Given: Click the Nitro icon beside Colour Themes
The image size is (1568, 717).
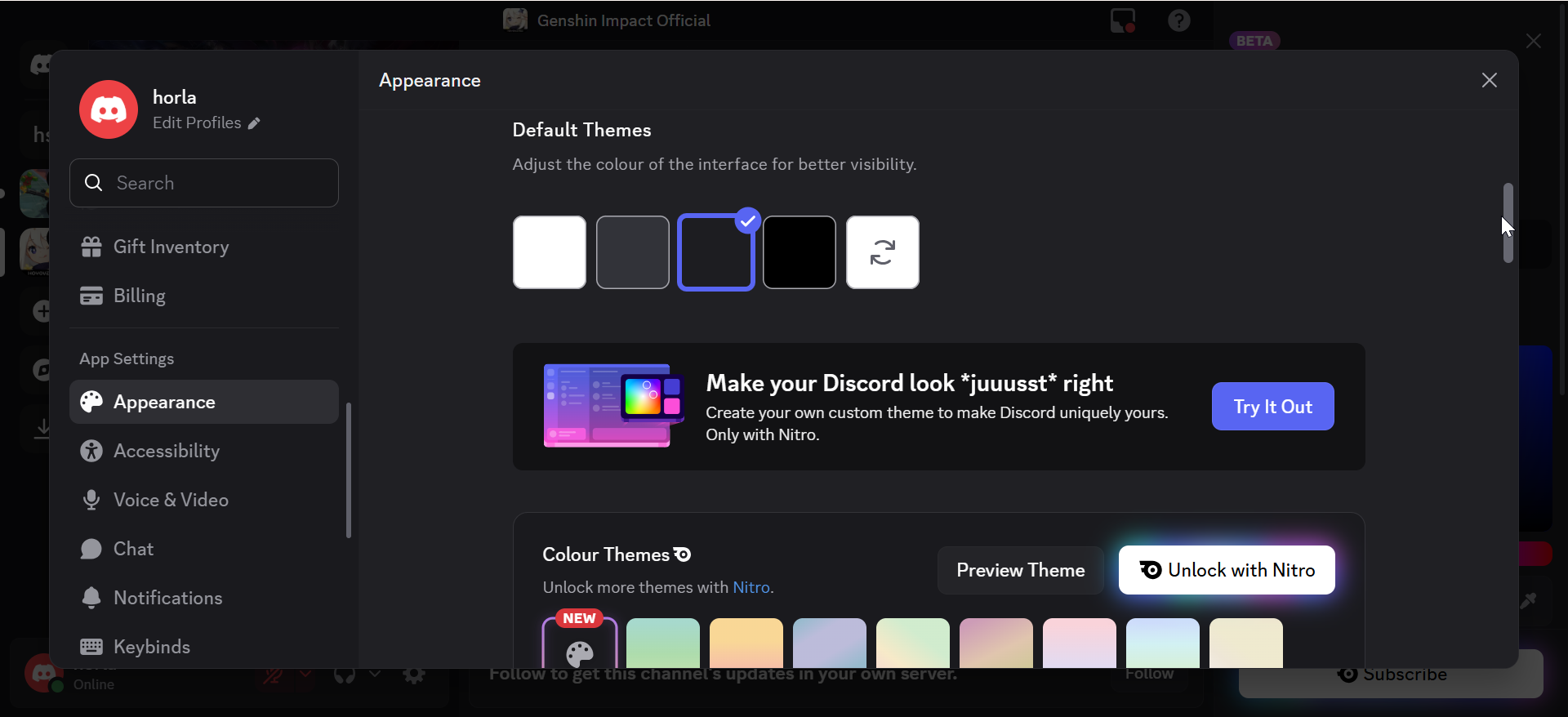Looking at the screenshot, I should (683, 555).
